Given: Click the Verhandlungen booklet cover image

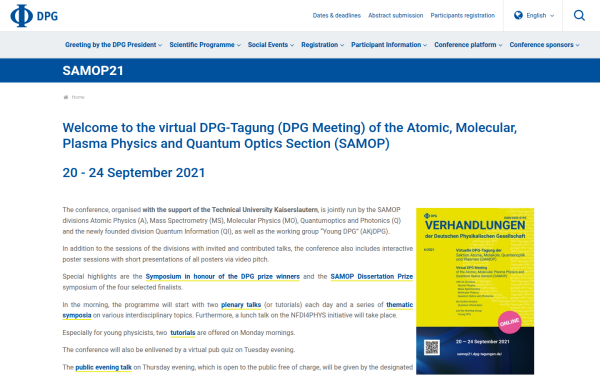Looking at the screenshot, I should pos(475,291).
